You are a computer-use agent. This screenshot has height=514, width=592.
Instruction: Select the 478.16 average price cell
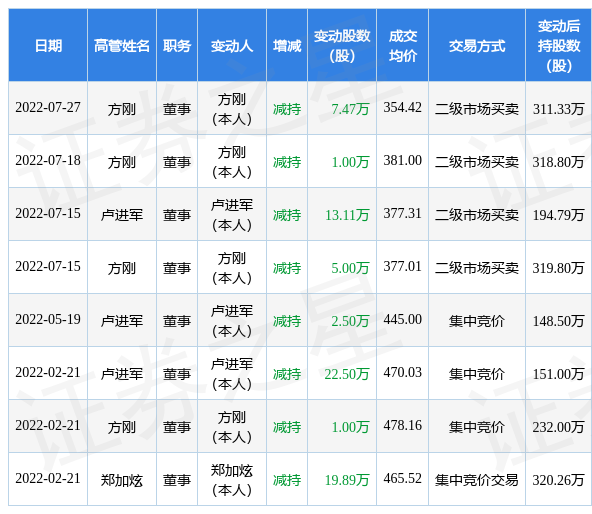point(402,426)
